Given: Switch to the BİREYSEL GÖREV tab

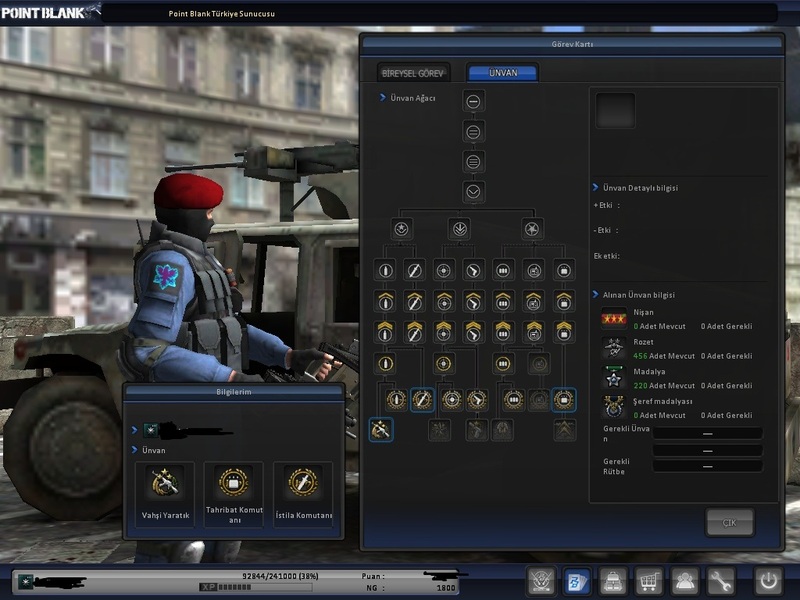Looking at the screenshot, I should coord(413,73).
